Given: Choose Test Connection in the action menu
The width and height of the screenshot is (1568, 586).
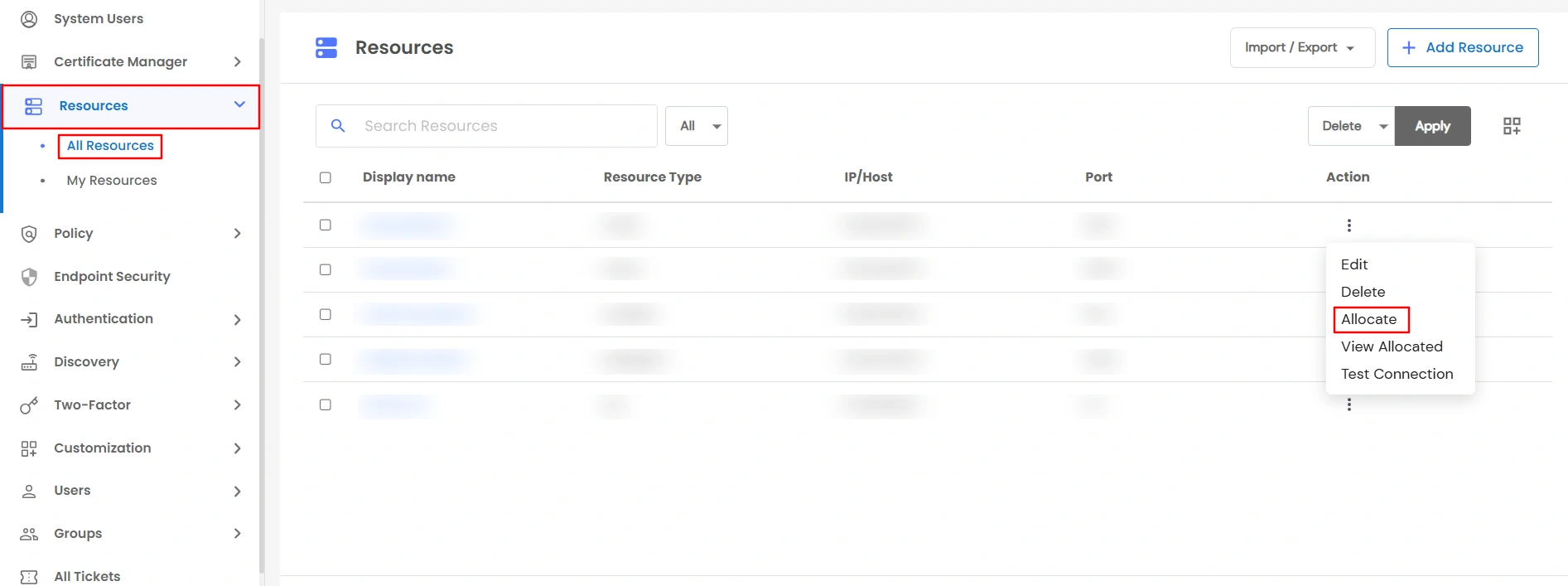Looking at the screenshot, I should click(x=1397, y=374).
